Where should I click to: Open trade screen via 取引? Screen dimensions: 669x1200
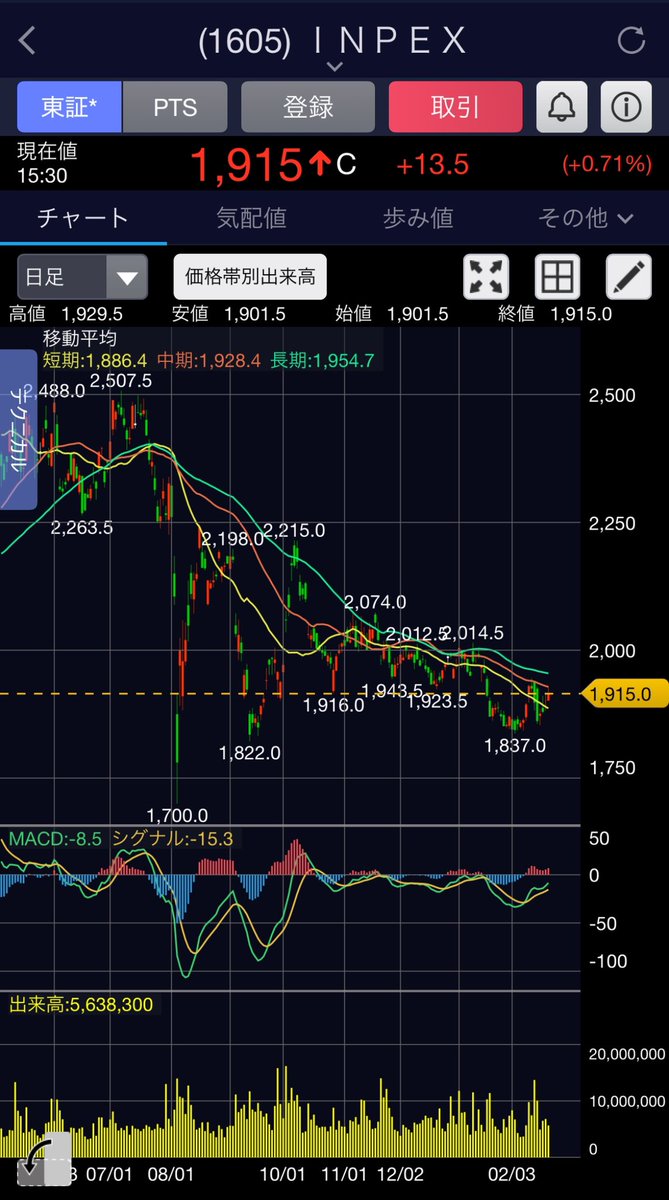(x=455, y=107)
